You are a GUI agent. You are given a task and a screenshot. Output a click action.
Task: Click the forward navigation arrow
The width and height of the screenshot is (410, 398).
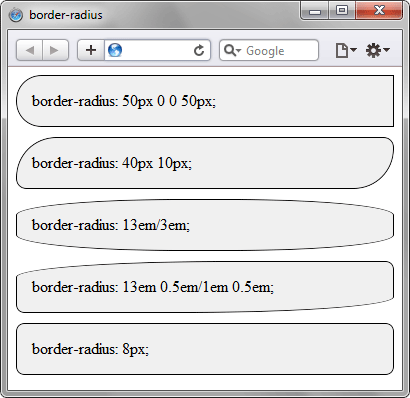55,50
